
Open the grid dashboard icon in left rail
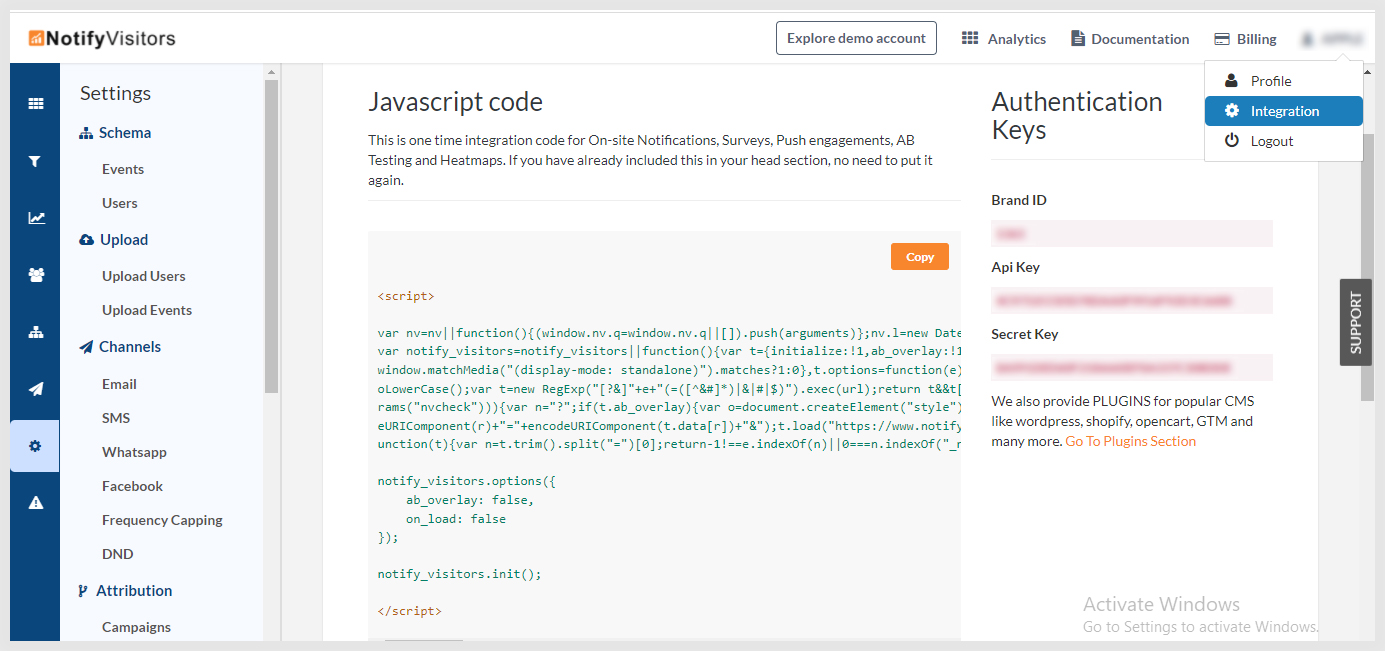pos(36,104)
